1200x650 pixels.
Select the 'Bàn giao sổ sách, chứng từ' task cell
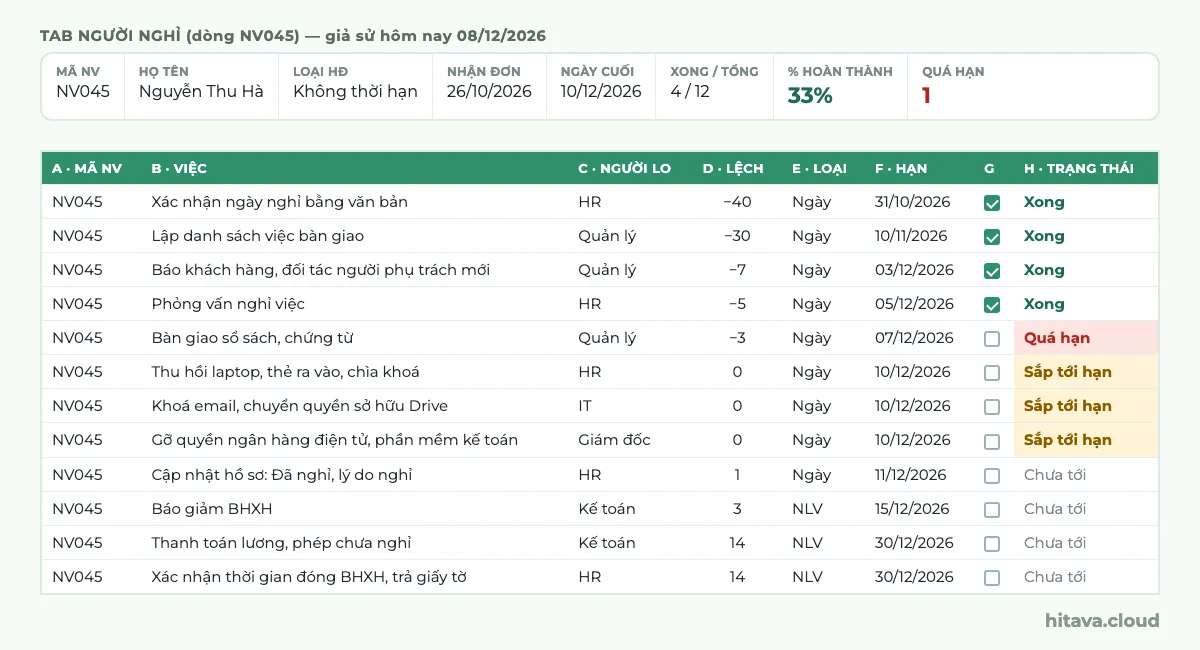[252, 338]
